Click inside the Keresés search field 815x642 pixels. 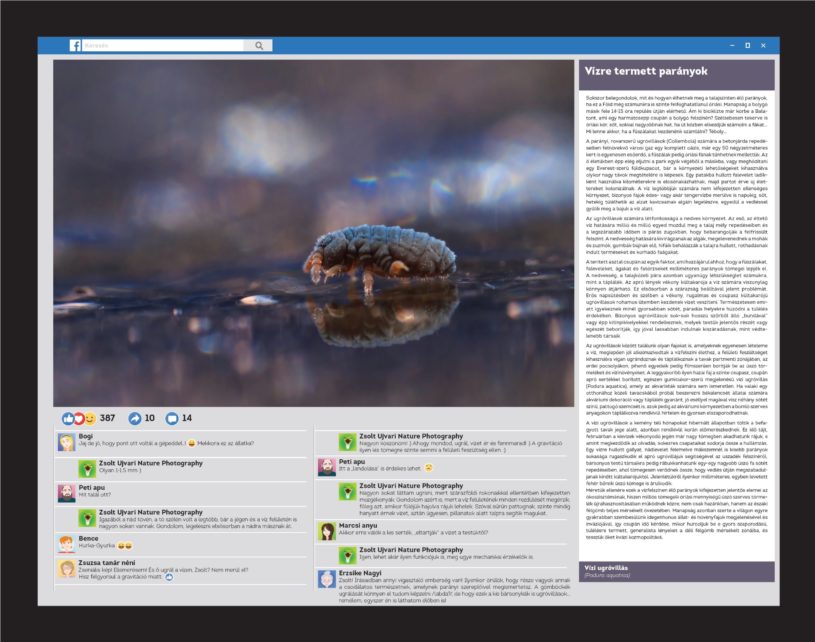click(x=165, y=45)
